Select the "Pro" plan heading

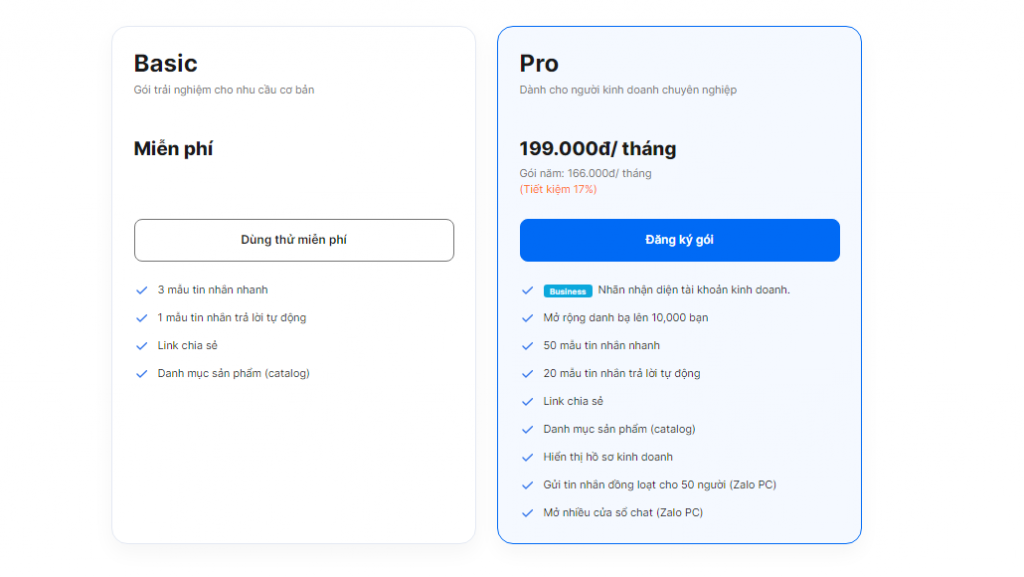[x=539, y=63]
